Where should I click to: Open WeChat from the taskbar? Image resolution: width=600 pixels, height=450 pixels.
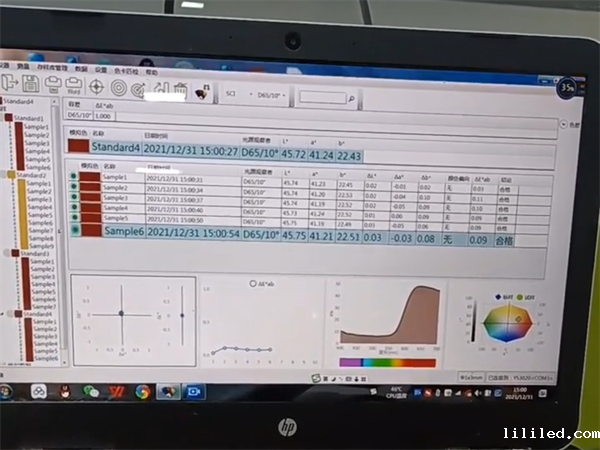91,391
